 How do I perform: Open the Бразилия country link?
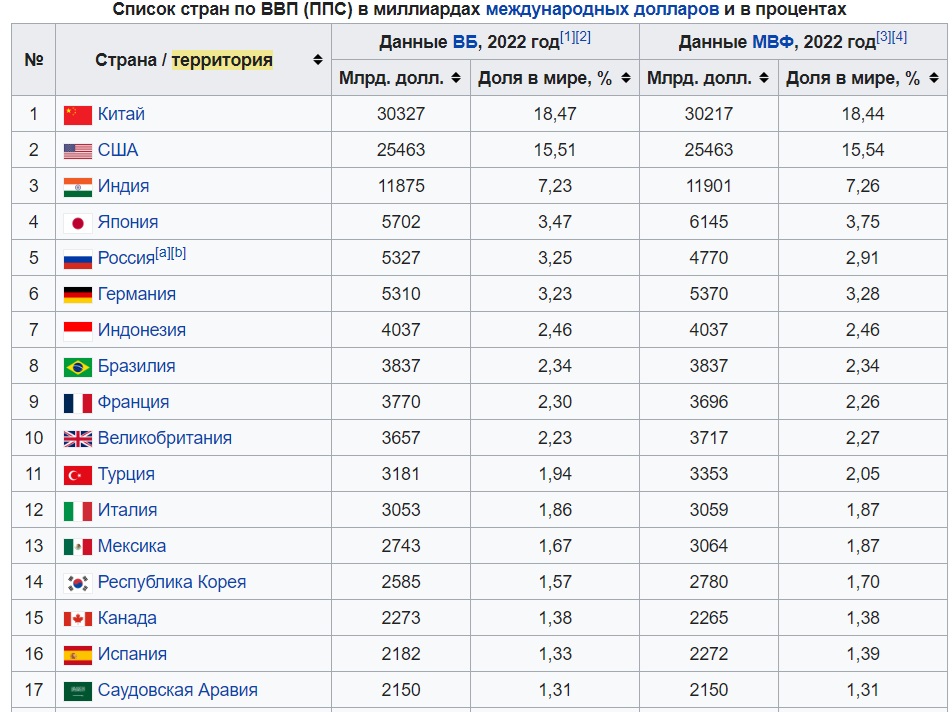point(137,366)
